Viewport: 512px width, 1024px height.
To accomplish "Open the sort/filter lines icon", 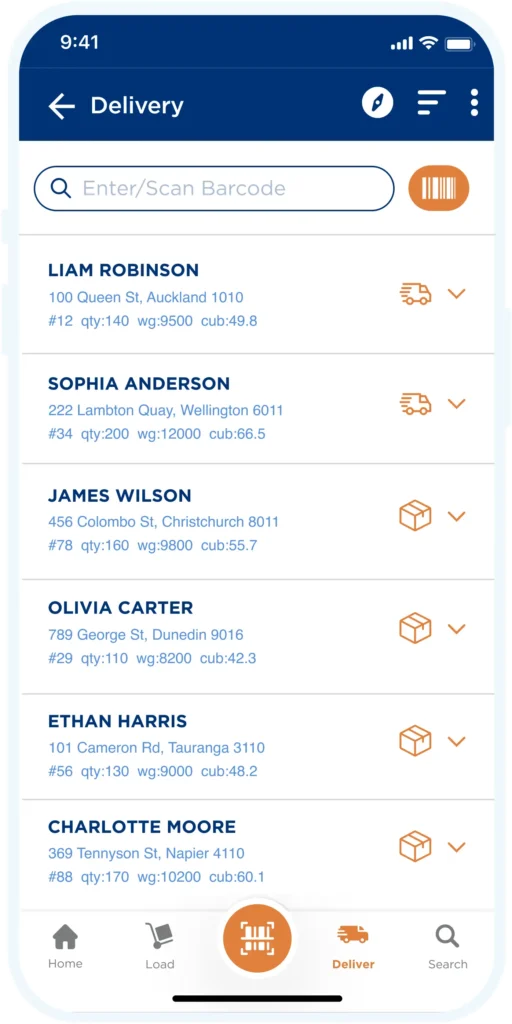I will tap(431, 103).
